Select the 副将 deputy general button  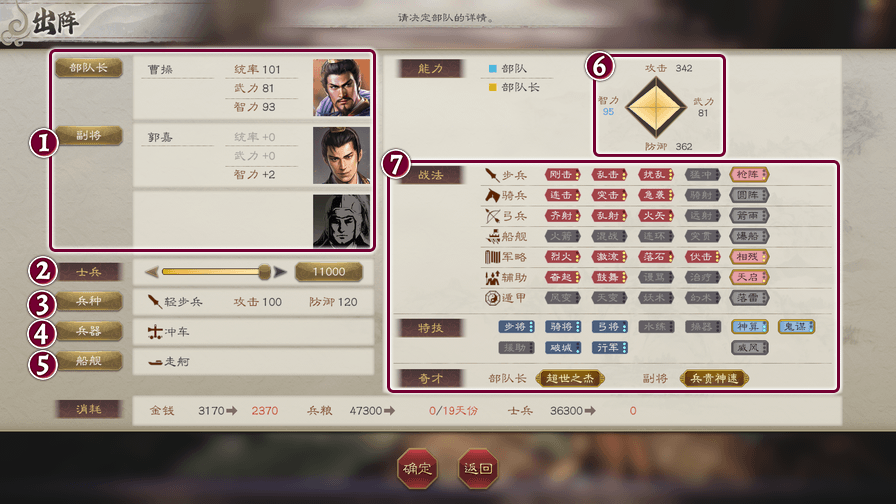[x=89, y=135]
